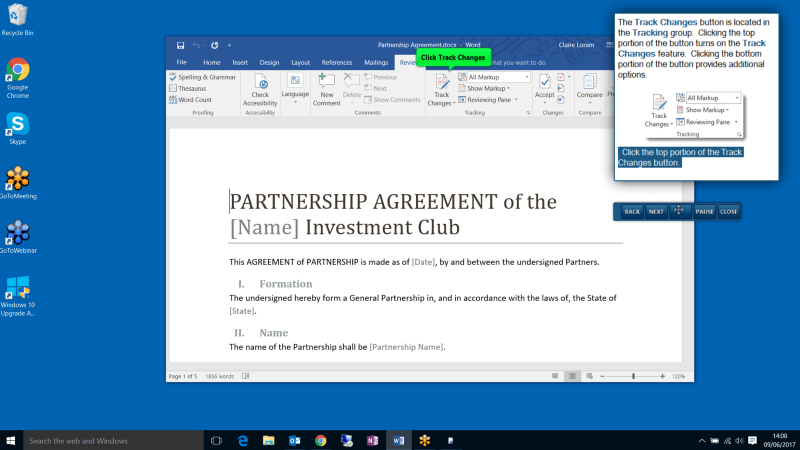Click the Zoom Out minus button
The image size is (800, 450).
click(x=603, y=377)
